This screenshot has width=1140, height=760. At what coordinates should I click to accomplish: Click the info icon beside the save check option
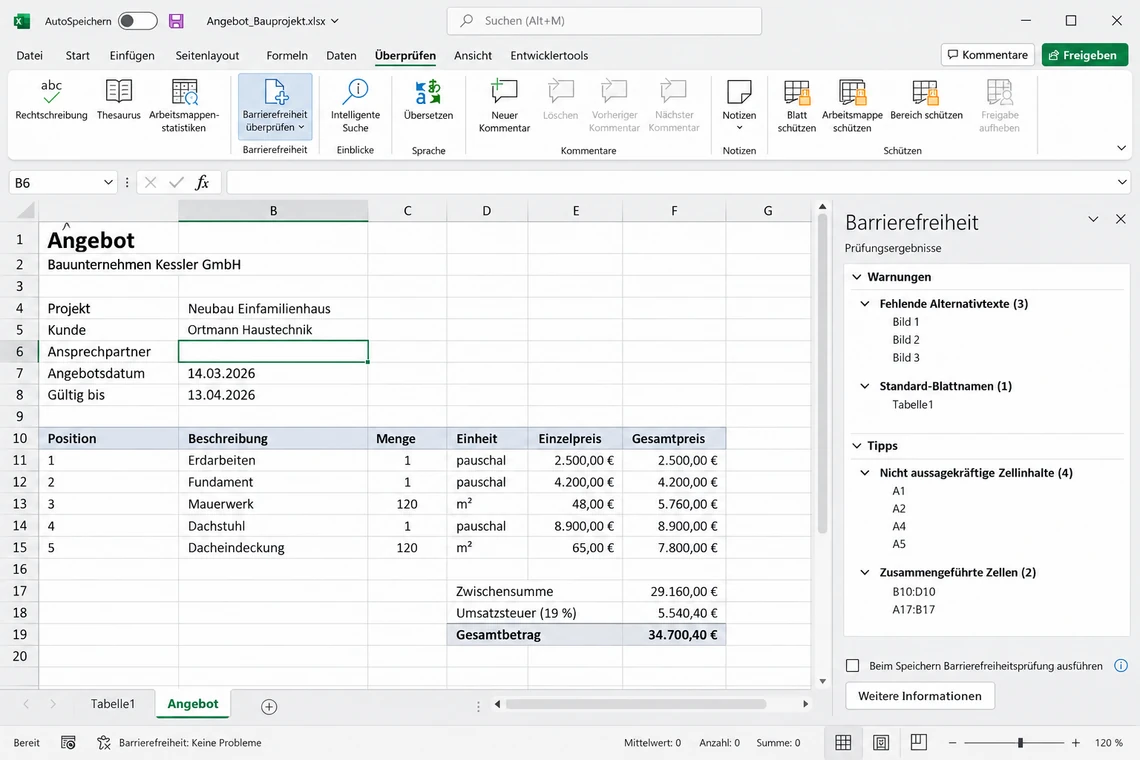point(1121,665)
